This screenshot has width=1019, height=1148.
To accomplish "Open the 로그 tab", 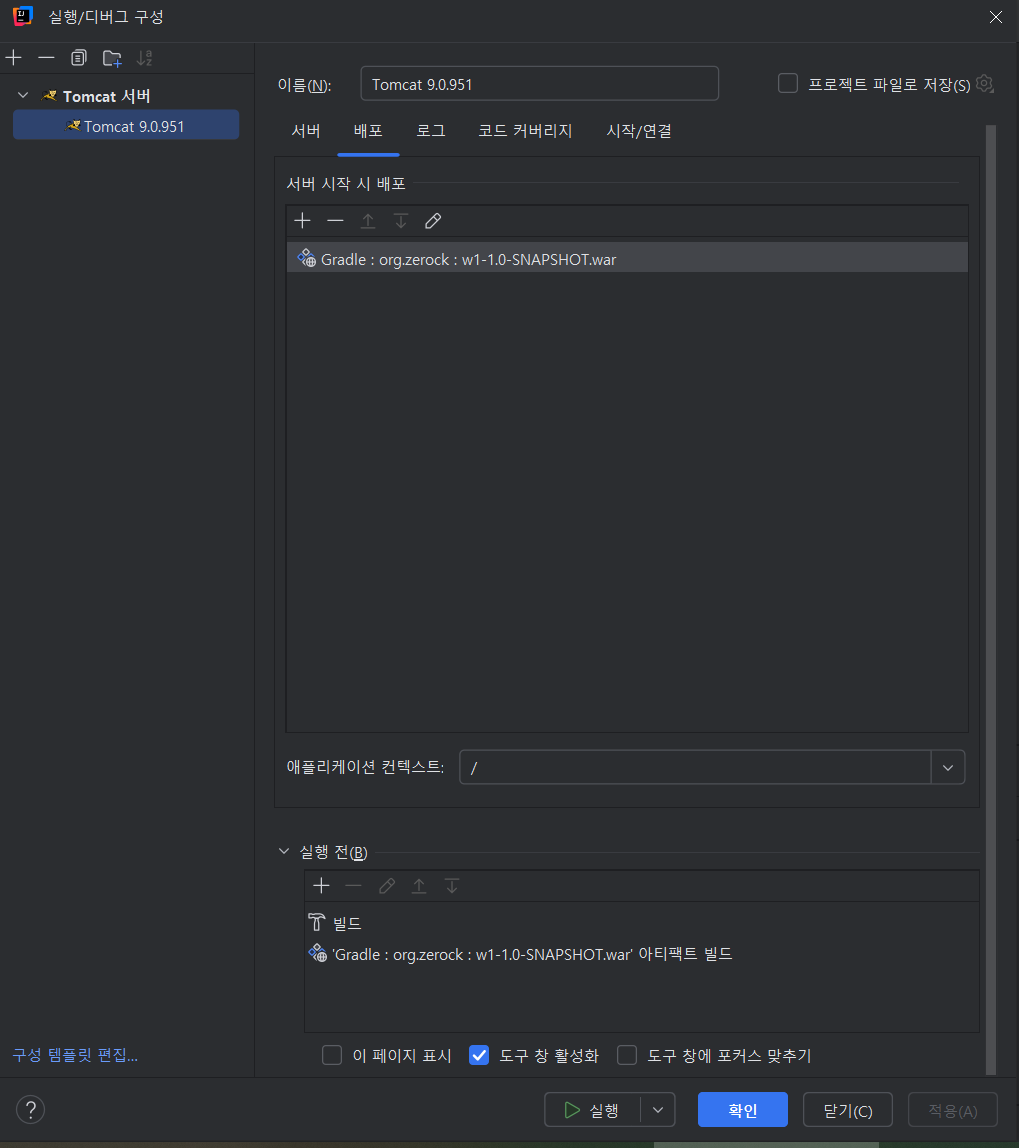I will click(x=430, y=131).
